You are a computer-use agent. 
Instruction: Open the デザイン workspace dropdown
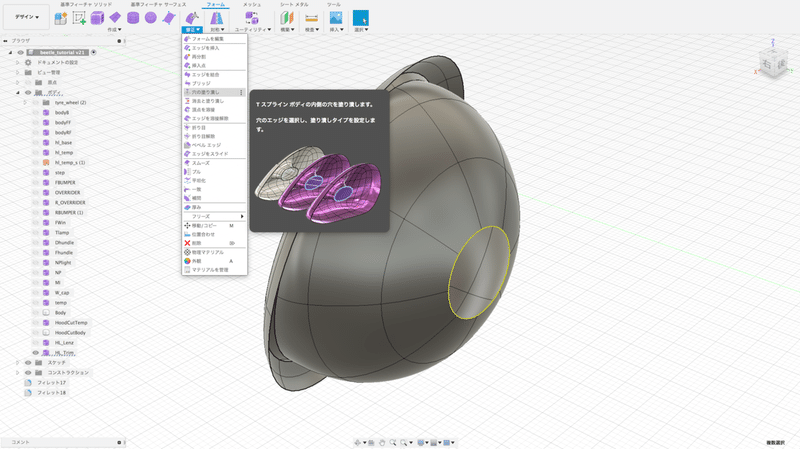pos(27,17)
